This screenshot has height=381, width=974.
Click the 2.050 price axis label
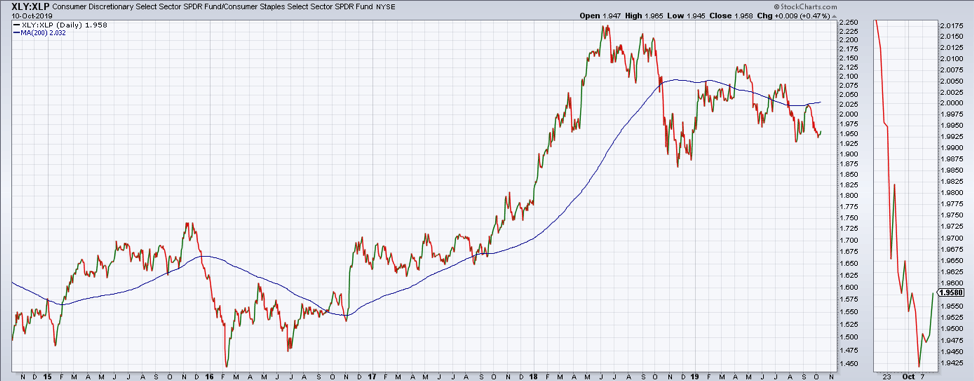coord(848,95)
